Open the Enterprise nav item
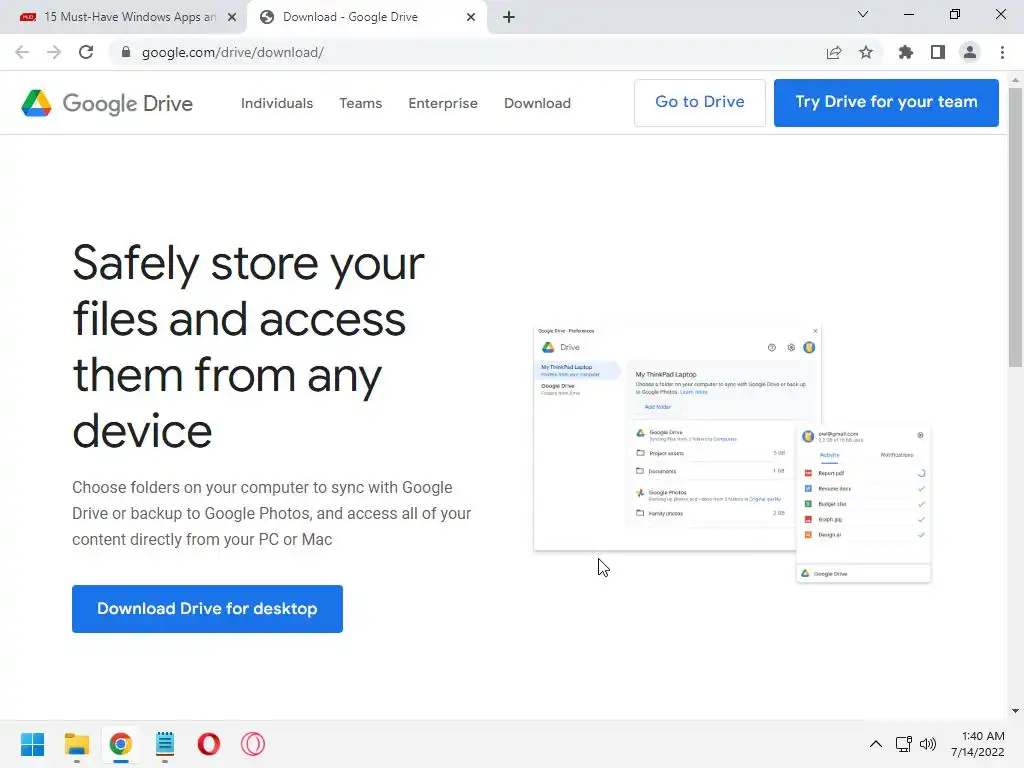The image size is (1024, 768). click(443, 103)
